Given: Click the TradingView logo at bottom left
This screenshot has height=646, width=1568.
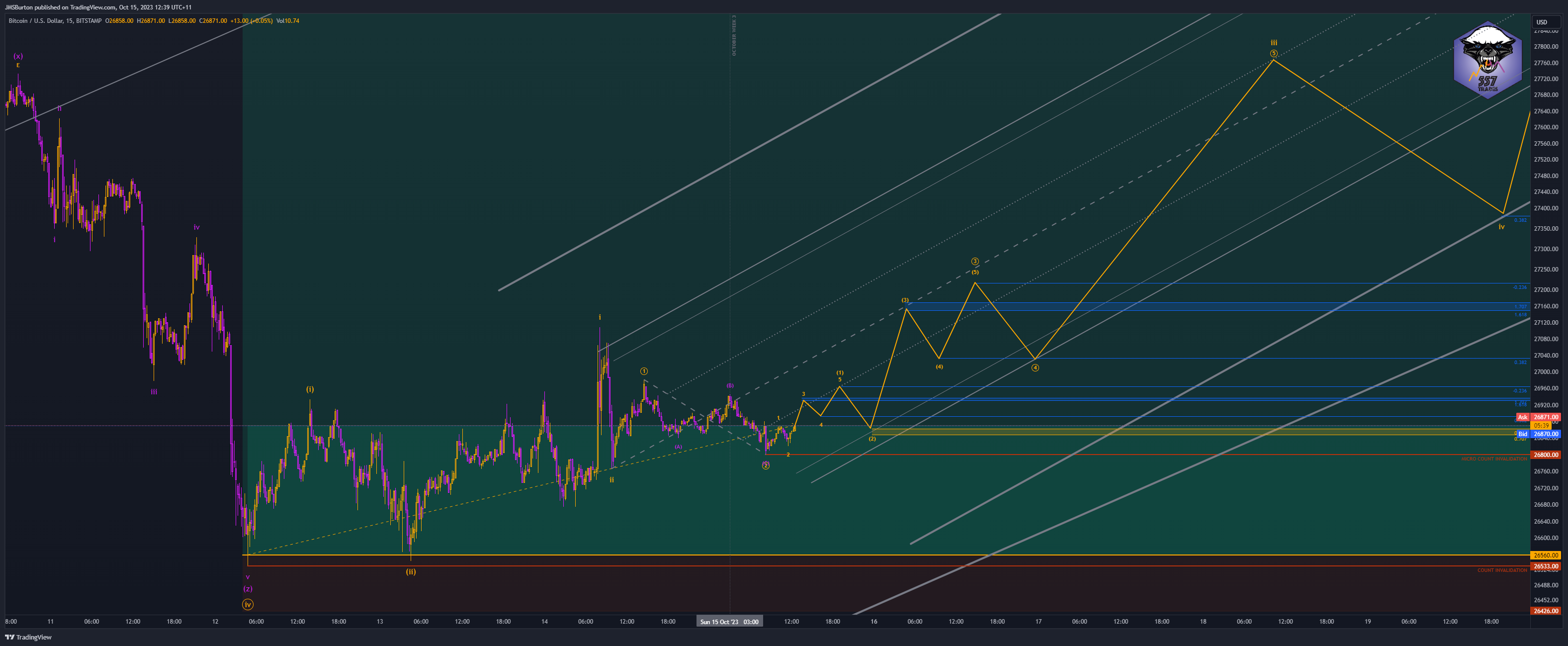Looking at the screenshot, I should click(x=28, y=637).
